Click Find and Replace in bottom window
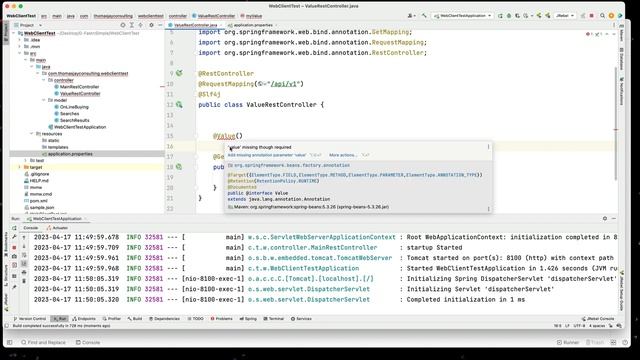The image size is (640, 360). click(44, 342)
